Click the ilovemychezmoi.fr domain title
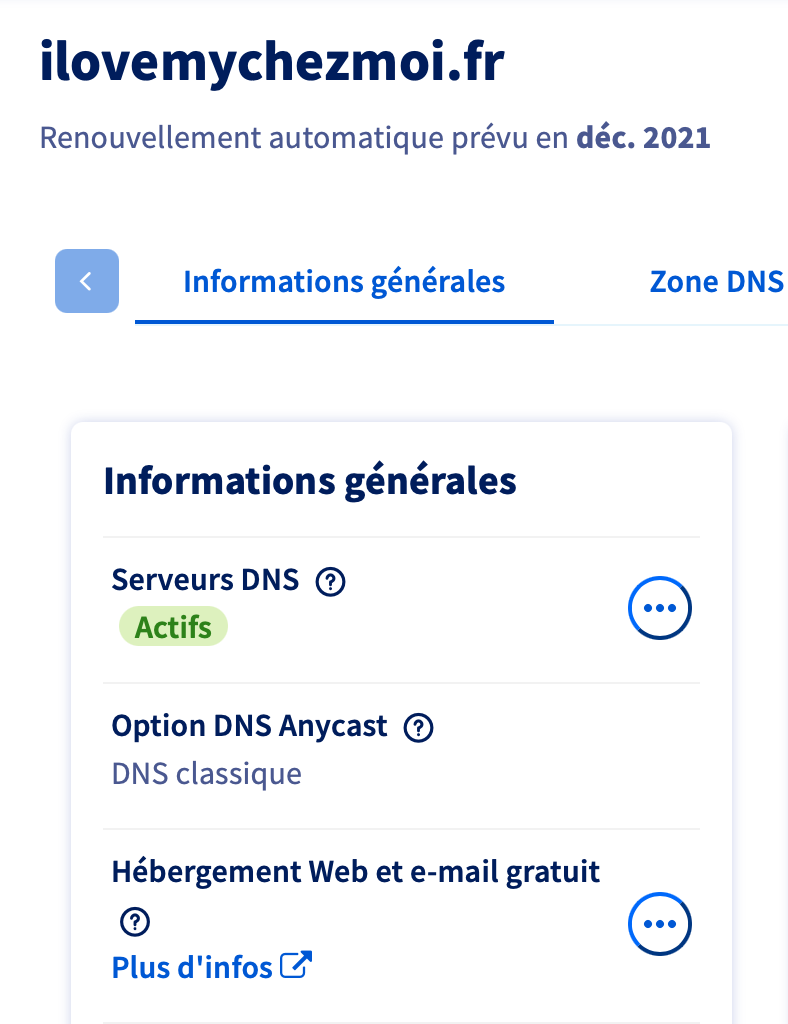 click(272, 64)
